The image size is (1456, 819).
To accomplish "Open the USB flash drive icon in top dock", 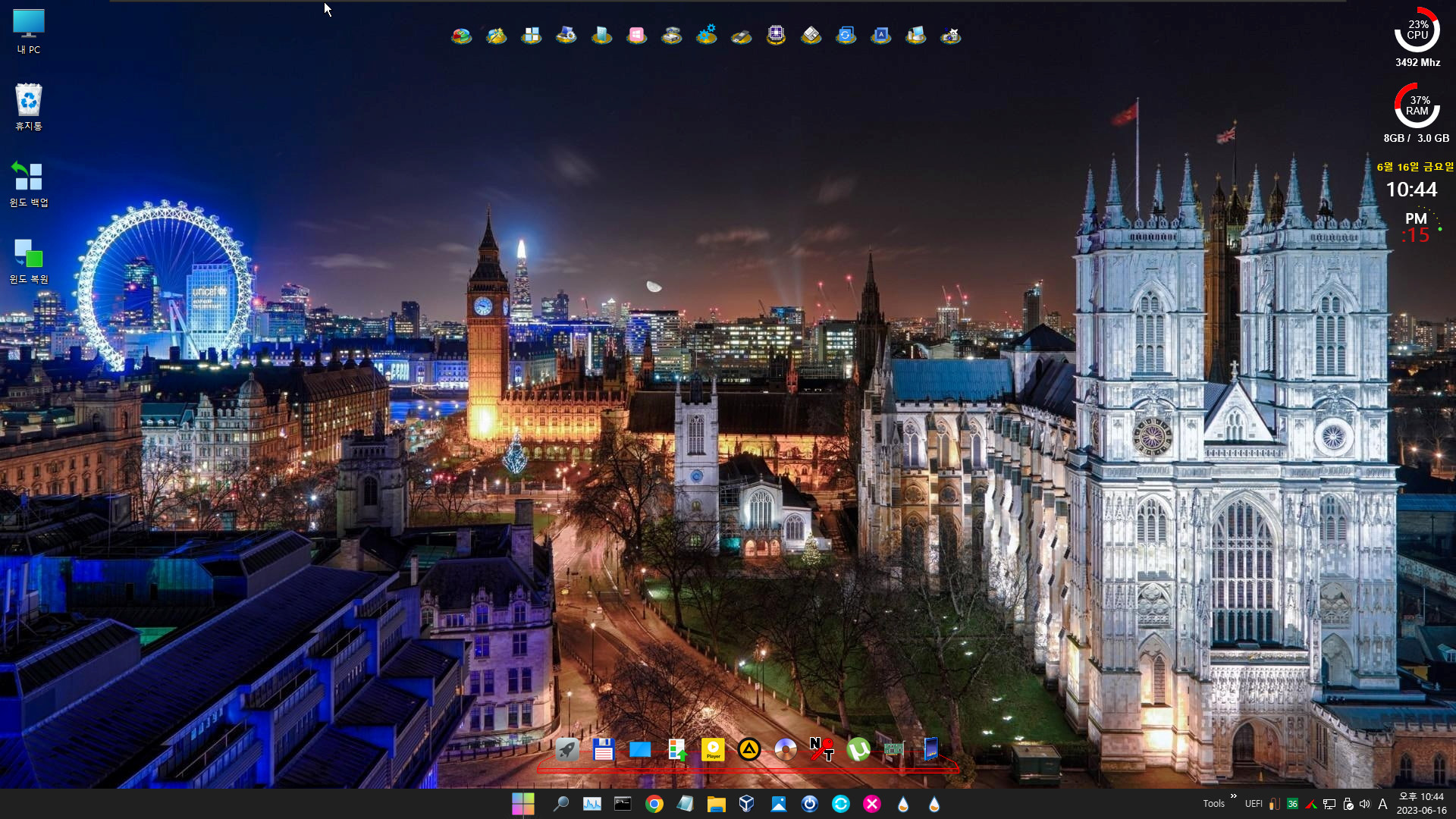I will tap(741, 36).
